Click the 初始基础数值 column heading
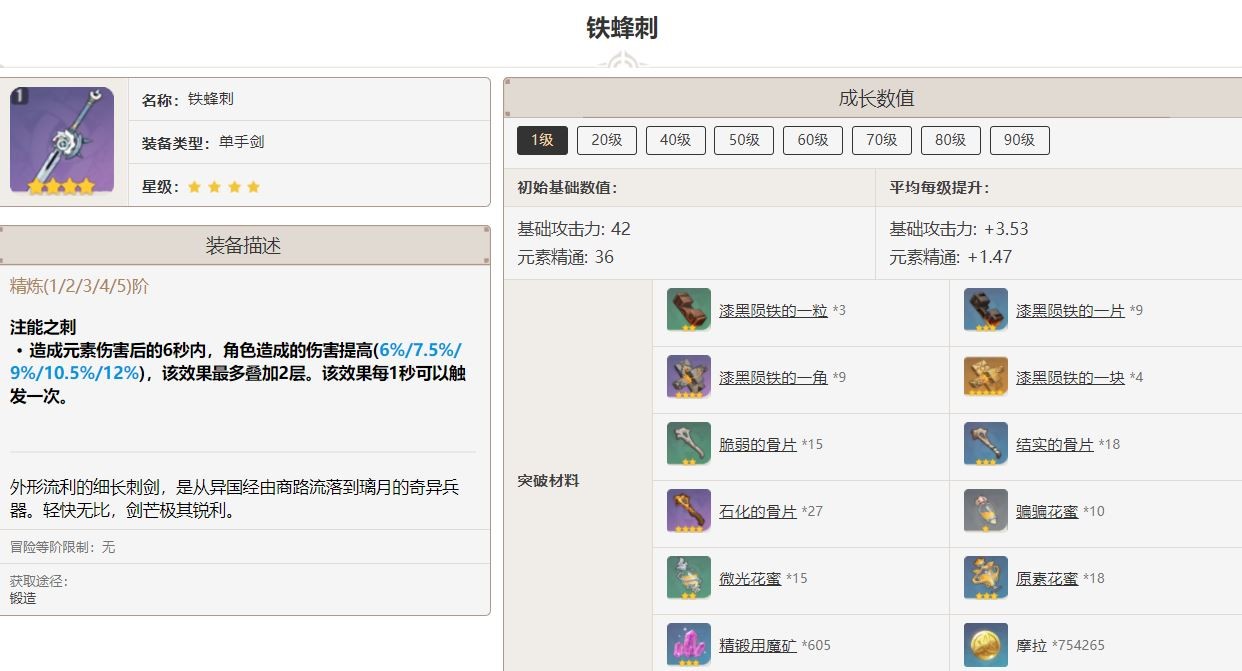The width and height of the screenshot is (1242, 671). (567, 188)
